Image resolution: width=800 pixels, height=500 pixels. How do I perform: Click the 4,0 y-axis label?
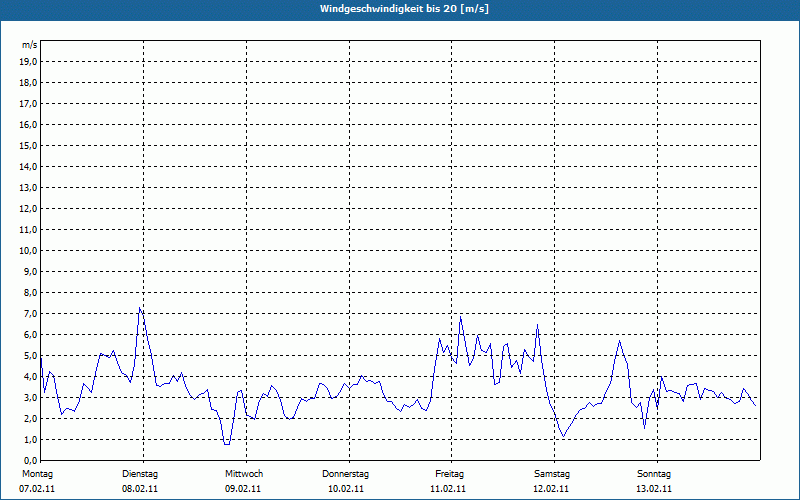coord(30,377)
